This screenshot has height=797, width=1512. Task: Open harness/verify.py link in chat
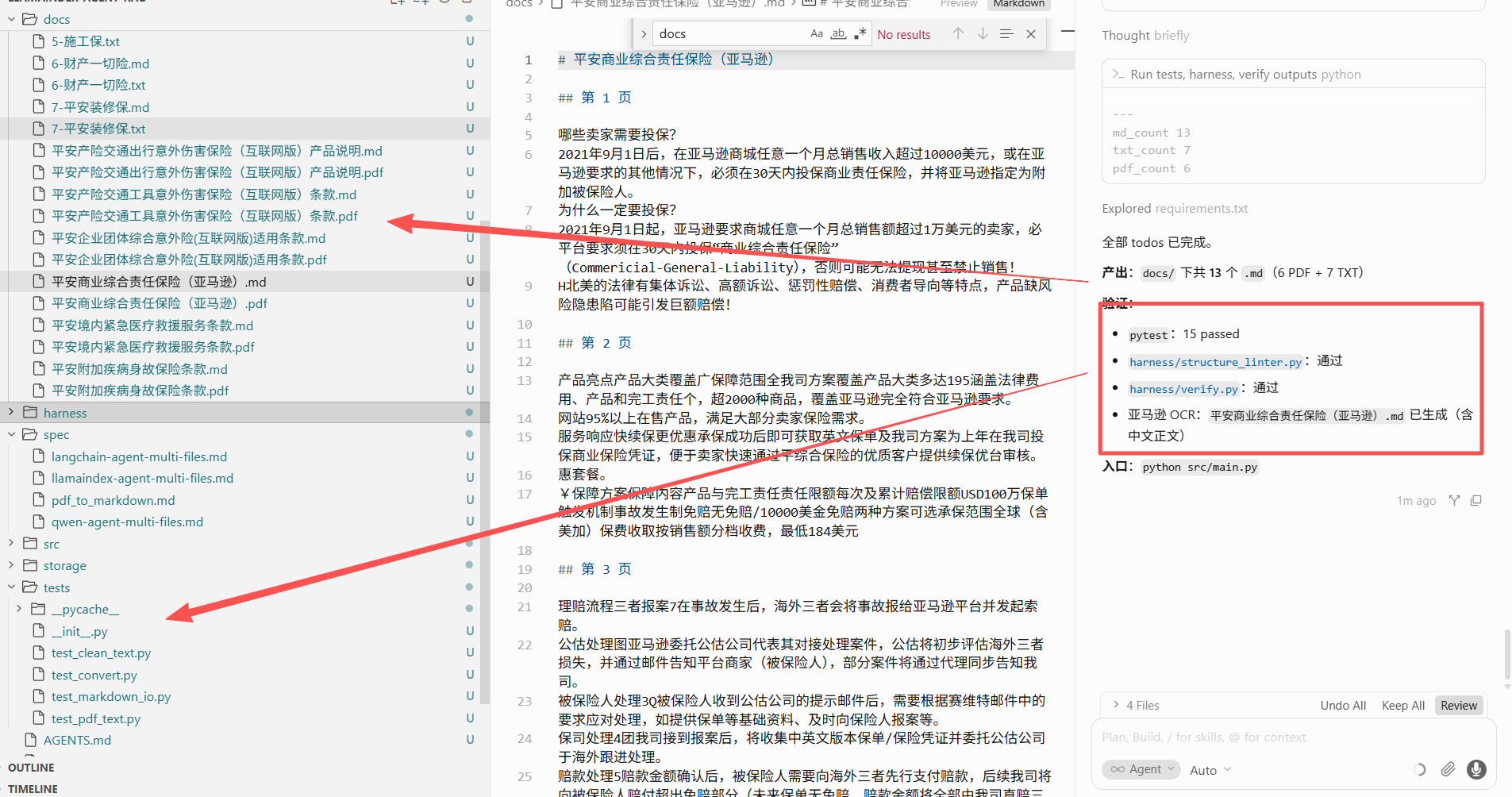1183,389
